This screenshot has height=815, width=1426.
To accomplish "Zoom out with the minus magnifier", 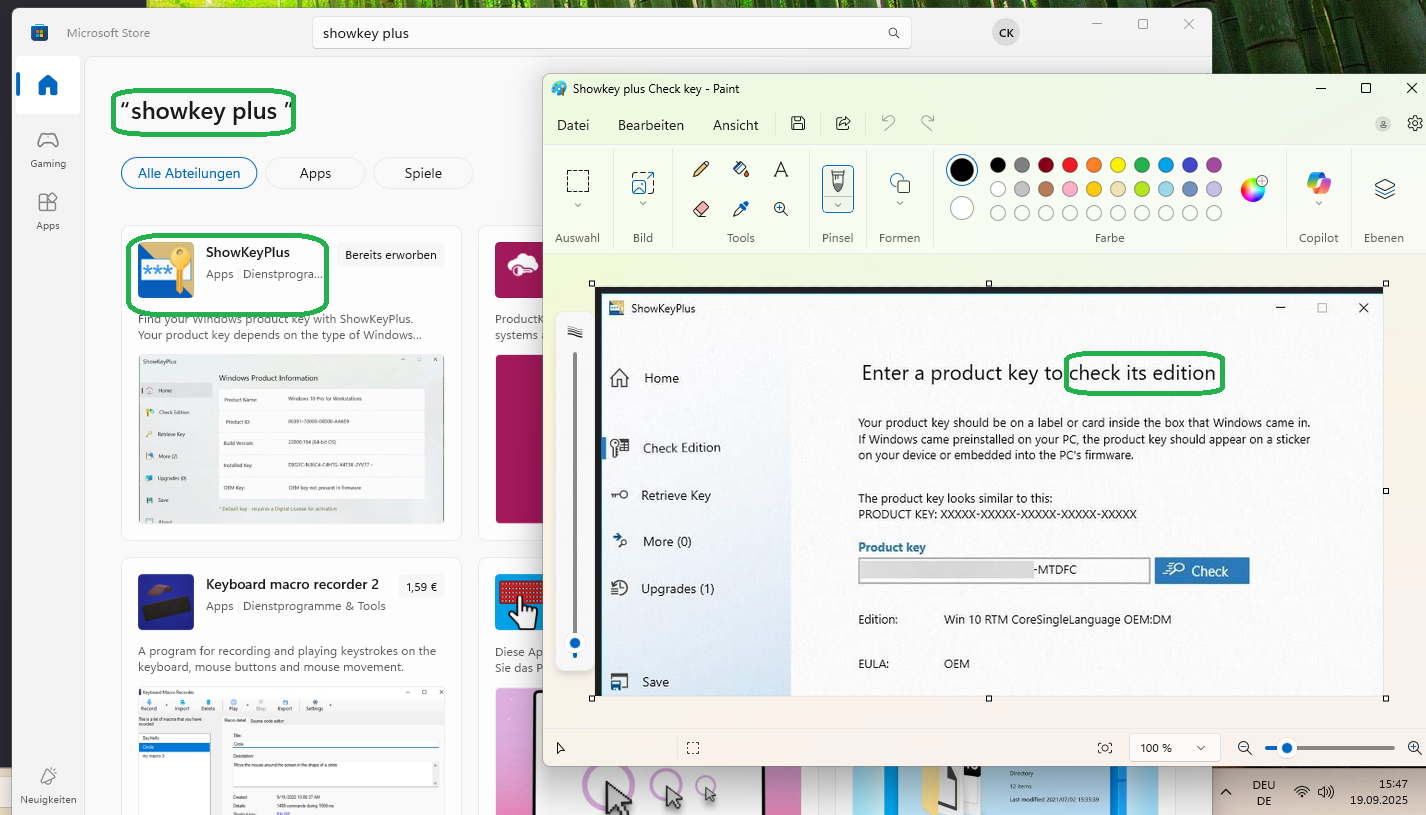I will tap(1245, 748).
